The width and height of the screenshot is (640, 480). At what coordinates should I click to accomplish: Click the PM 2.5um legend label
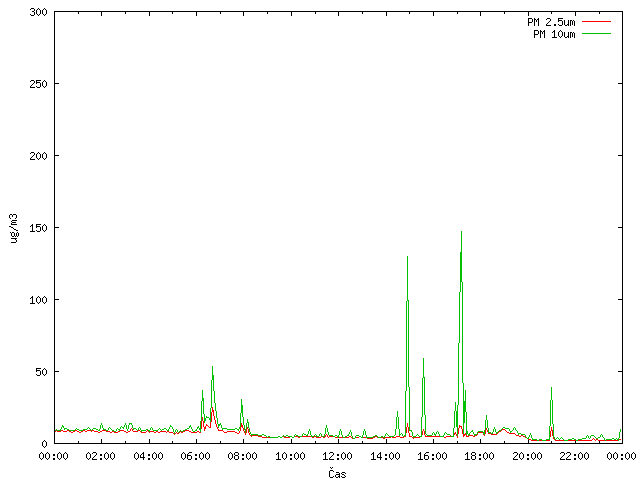(x=551, y=22)
